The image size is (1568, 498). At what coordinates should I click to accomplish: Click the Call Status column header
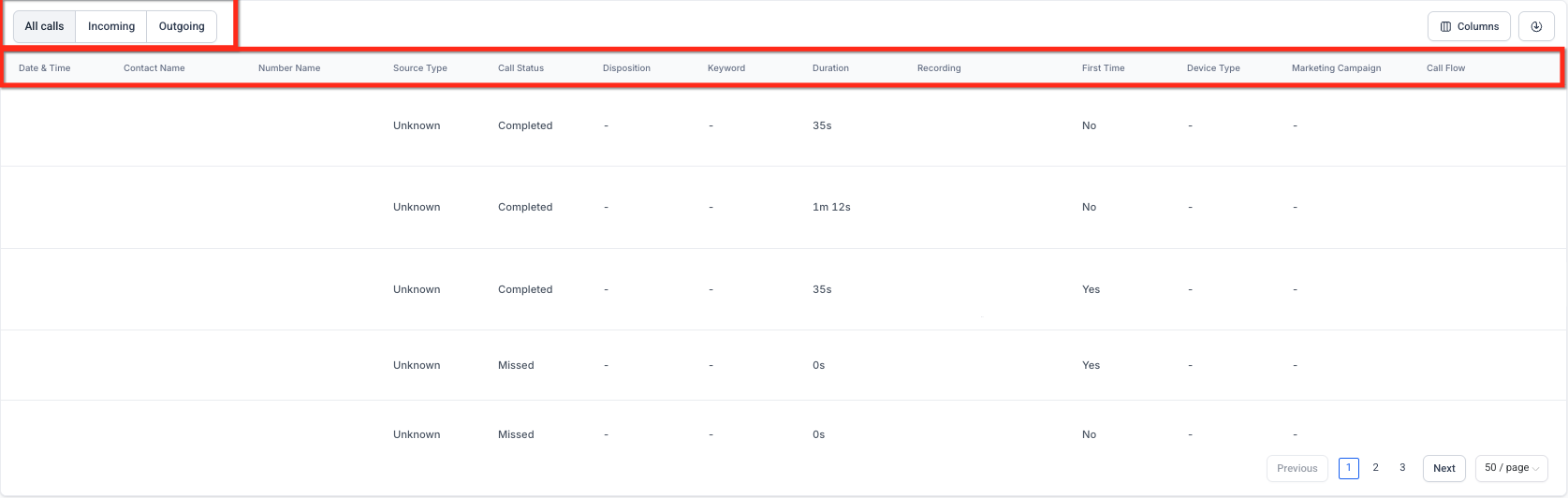tap(520, 68)
